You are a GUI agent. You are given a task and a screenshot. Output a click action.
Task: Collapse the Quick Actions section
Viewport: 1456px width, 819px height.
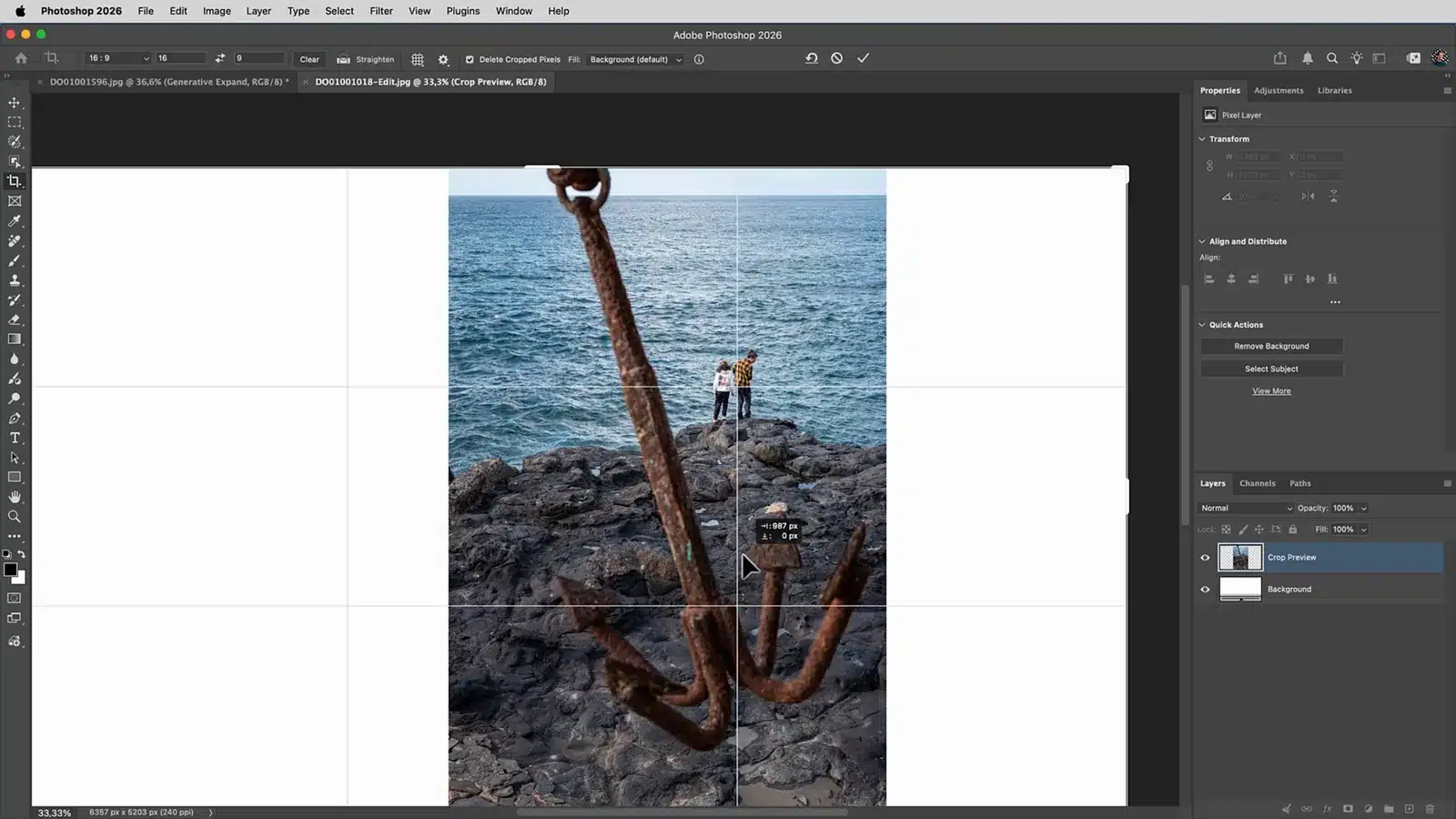pos(1202,325)
